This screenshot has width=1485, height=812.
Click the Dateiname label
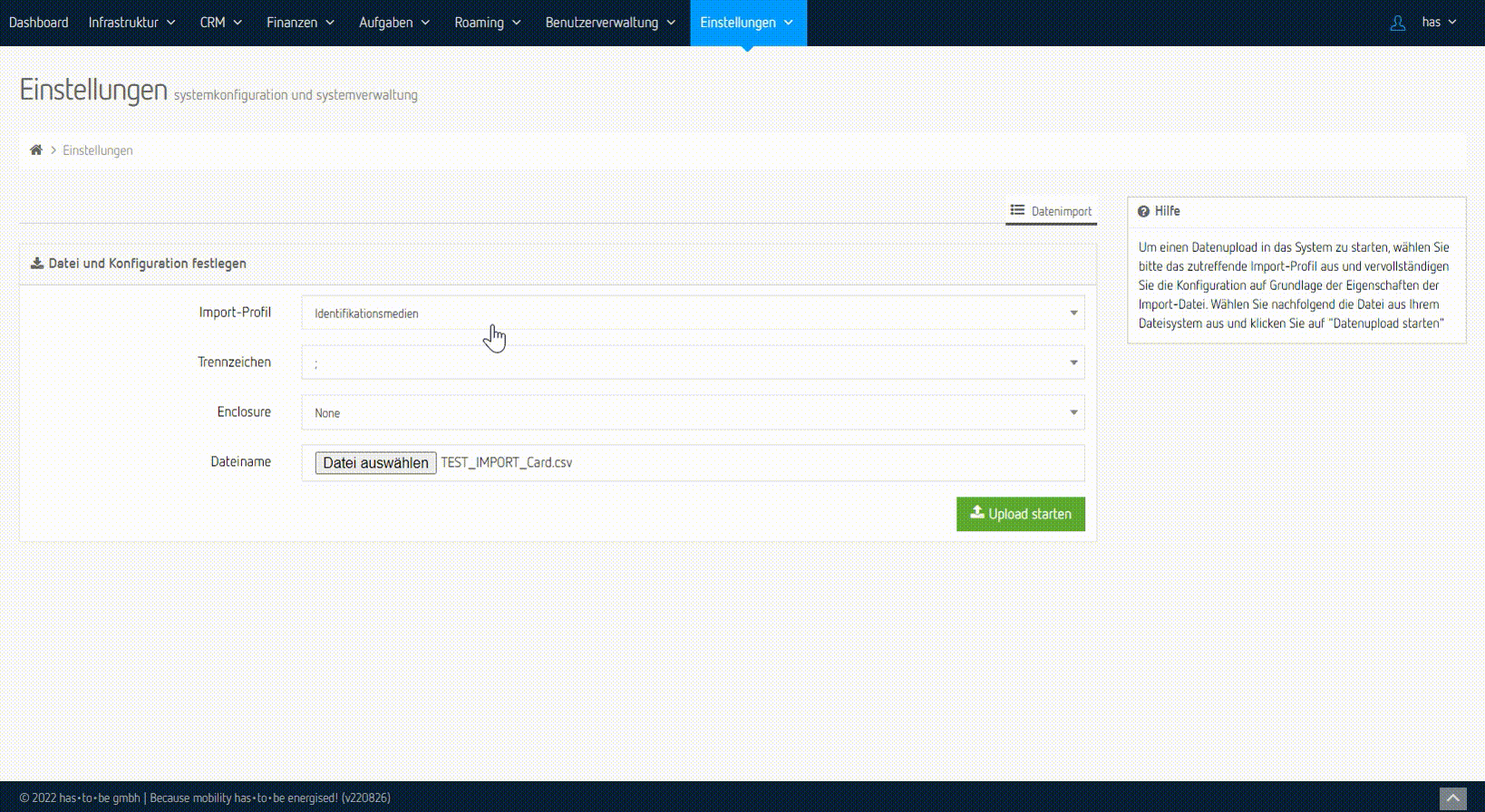click(241, 462)
